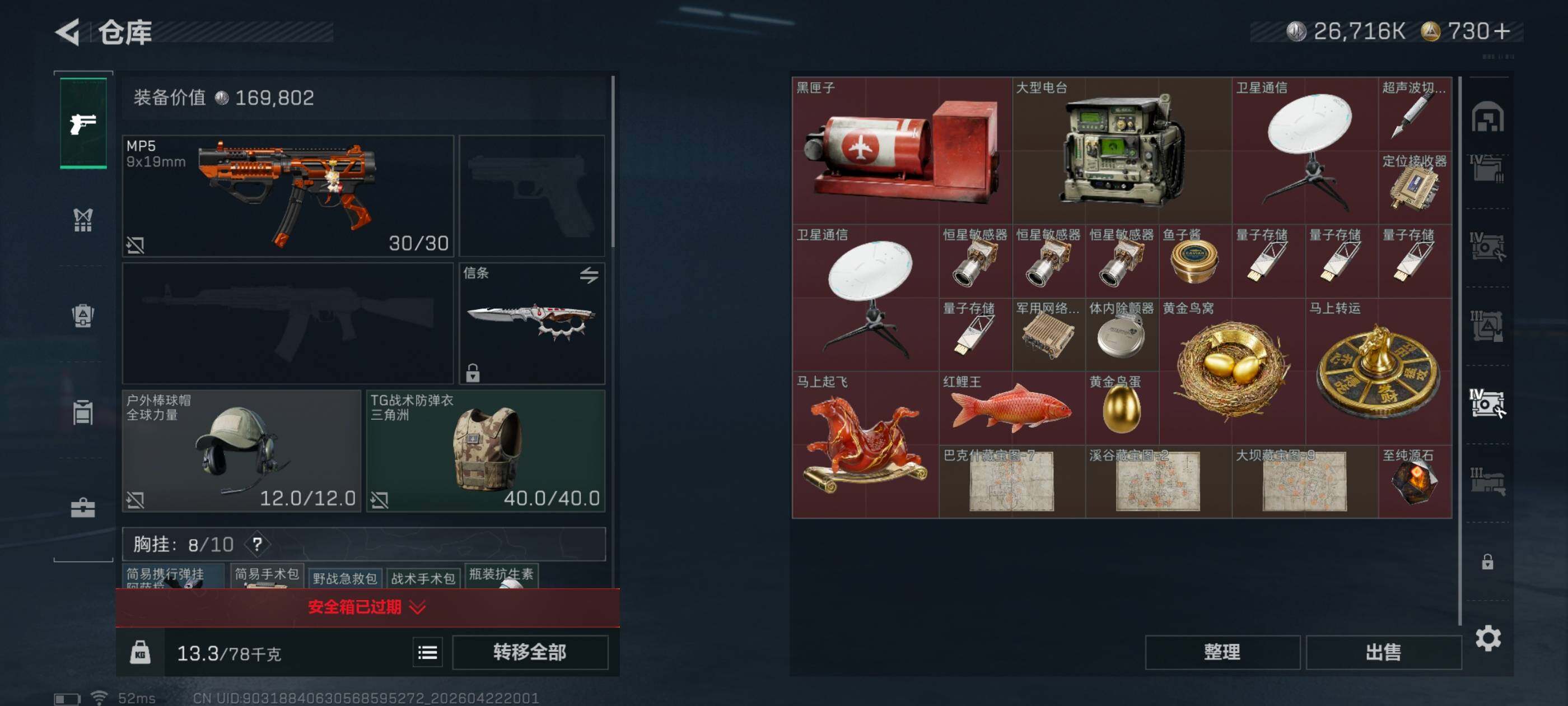Toggle the MP5 bind icon
The image size is (1568, 706).
(135, 245)
